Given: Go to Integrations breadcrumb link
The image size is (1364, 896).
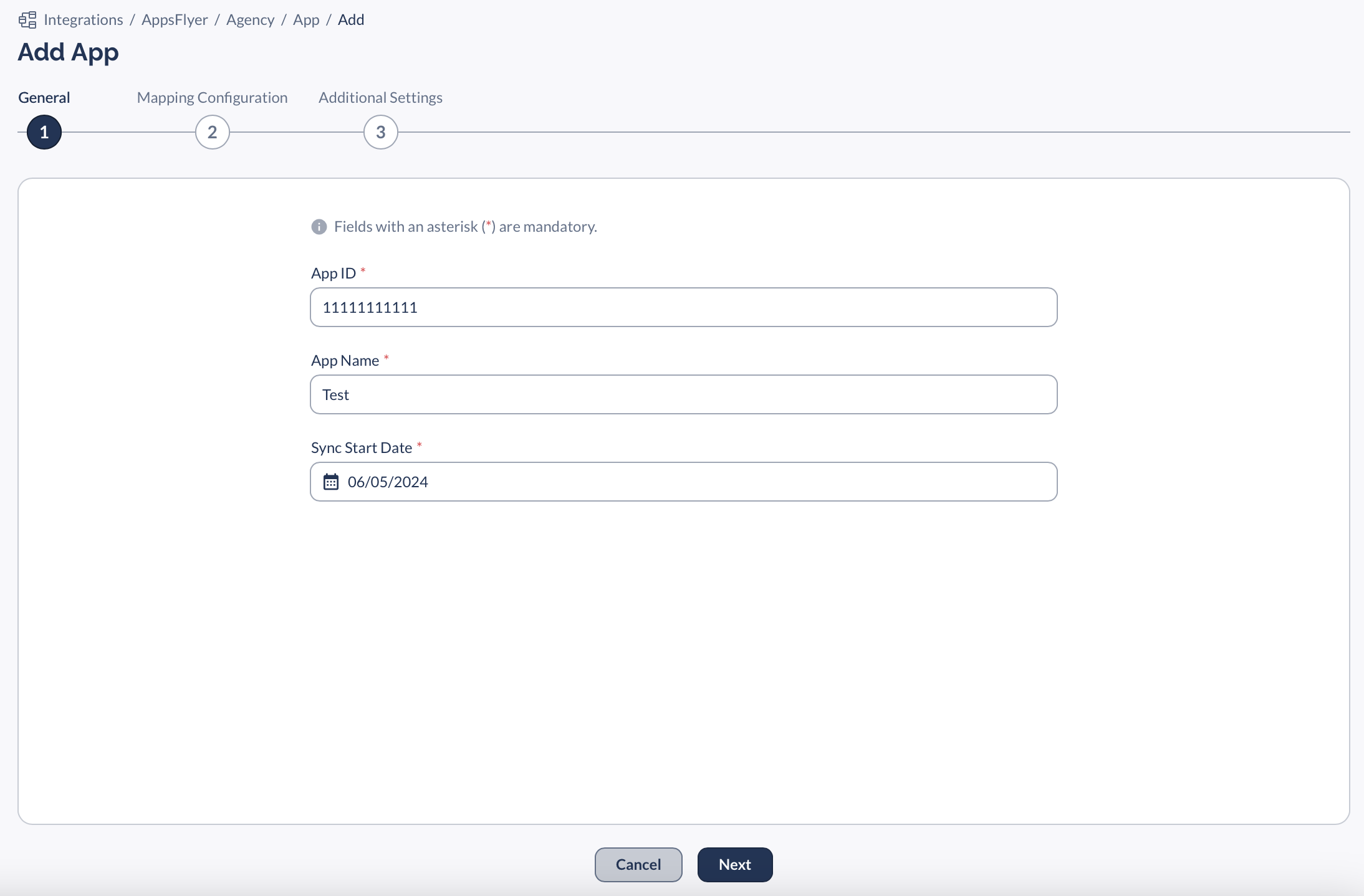Looking at the screenshot, I should click(84, 20).
